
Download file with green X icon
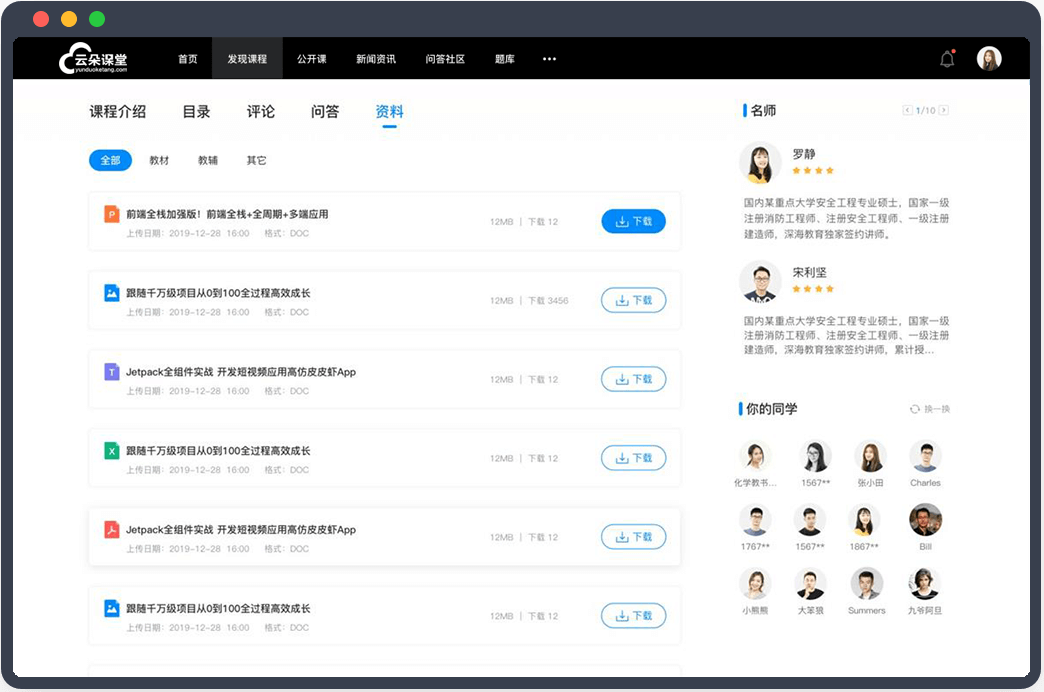(x=633, y=458)
